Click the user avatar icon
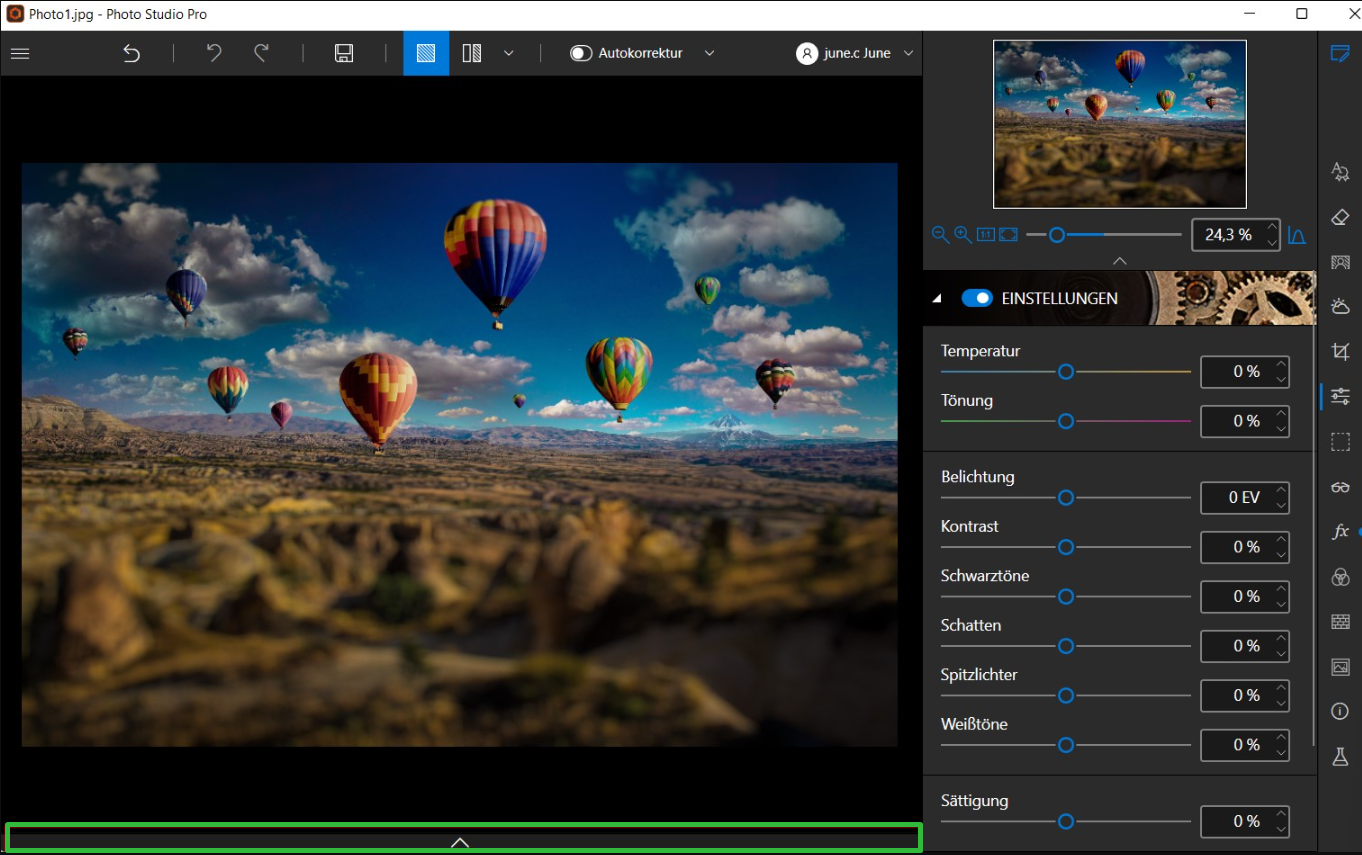Screen dimensions: 1362x855 [x=807, y=53]
